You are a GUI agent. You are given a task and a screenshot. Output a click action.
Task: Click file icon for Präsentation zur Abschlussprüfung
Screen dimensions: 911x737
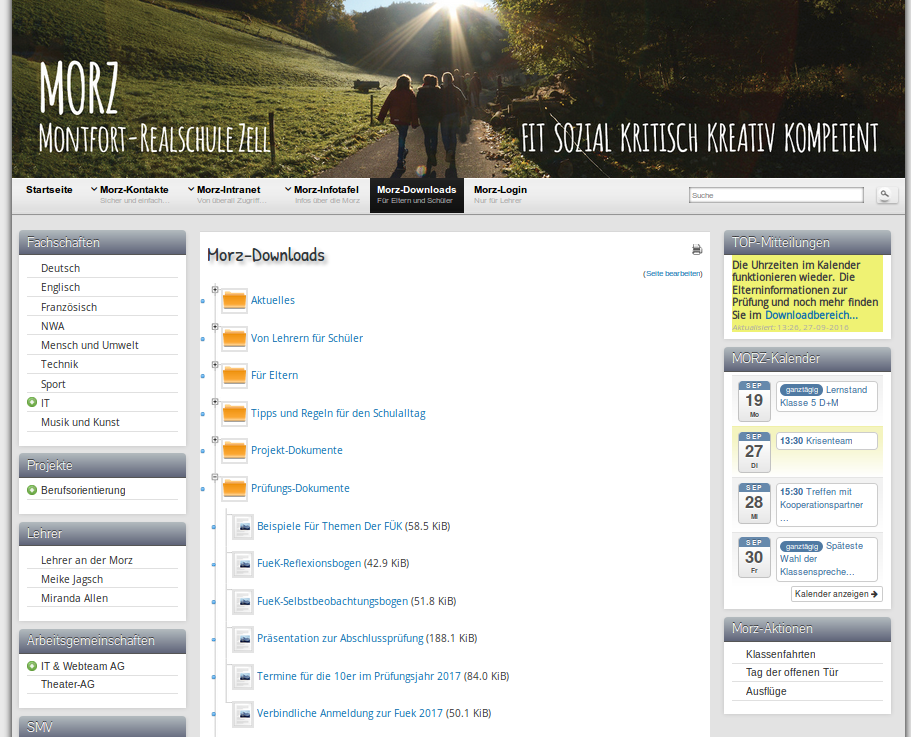(244, 639)
